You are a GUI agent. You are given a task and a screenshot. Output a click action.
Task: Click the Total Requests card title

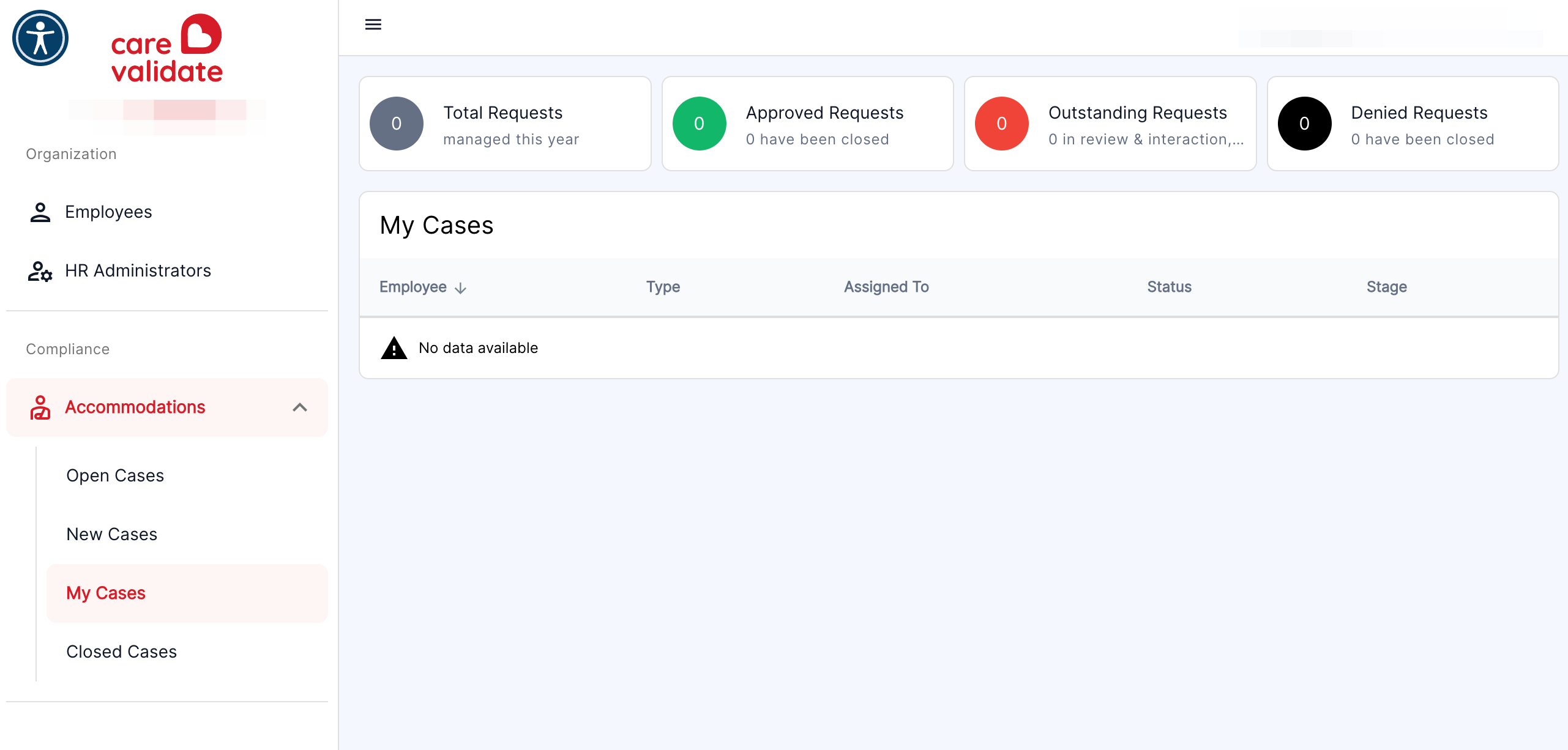pyautogui.click(x=503, y=113)
